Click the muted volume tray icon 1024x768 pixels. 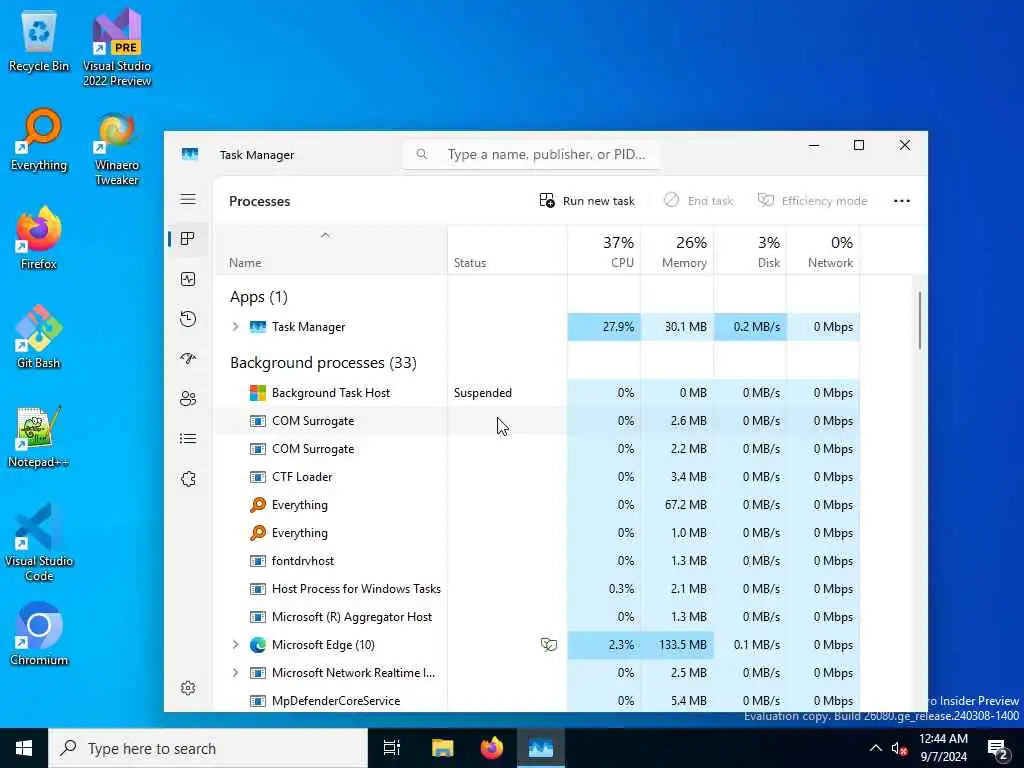pyautogui.click(x=899, y=748)
